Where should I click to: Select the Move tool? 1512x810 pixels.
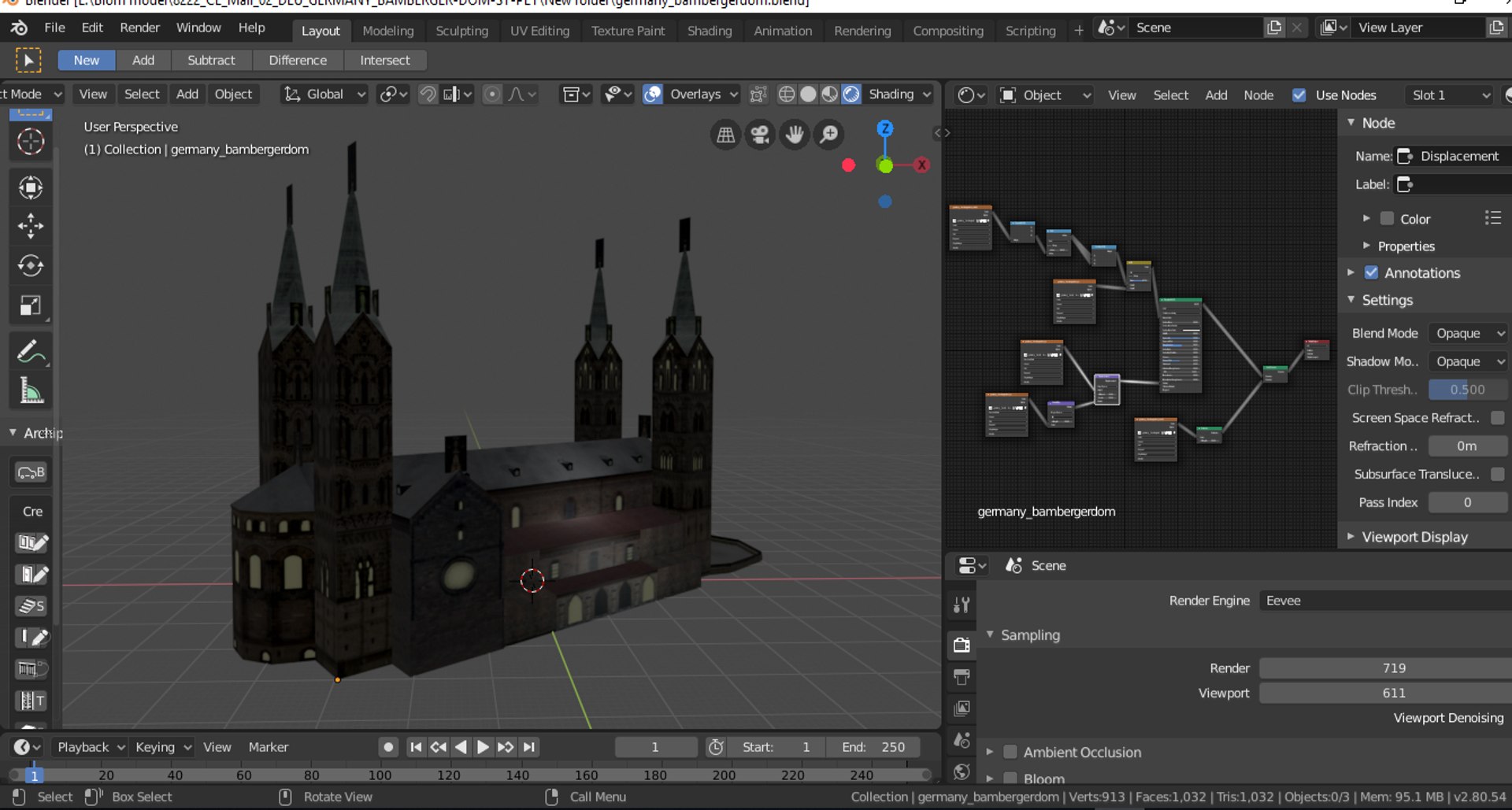(31, 227)
